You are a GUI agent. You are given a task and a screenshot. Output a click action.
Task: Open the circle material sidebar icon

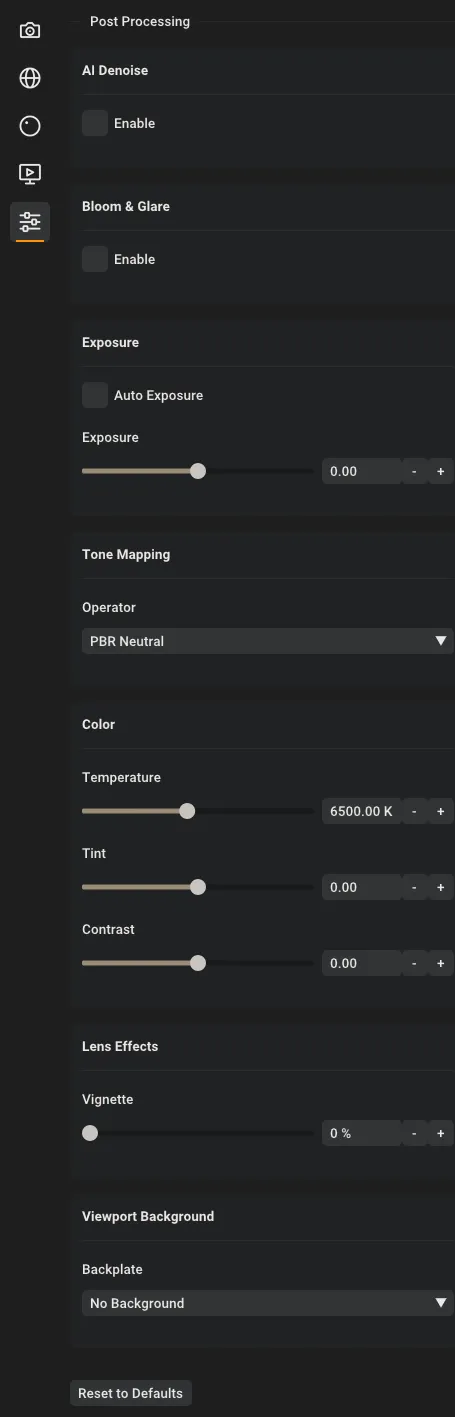click(30, 126)
